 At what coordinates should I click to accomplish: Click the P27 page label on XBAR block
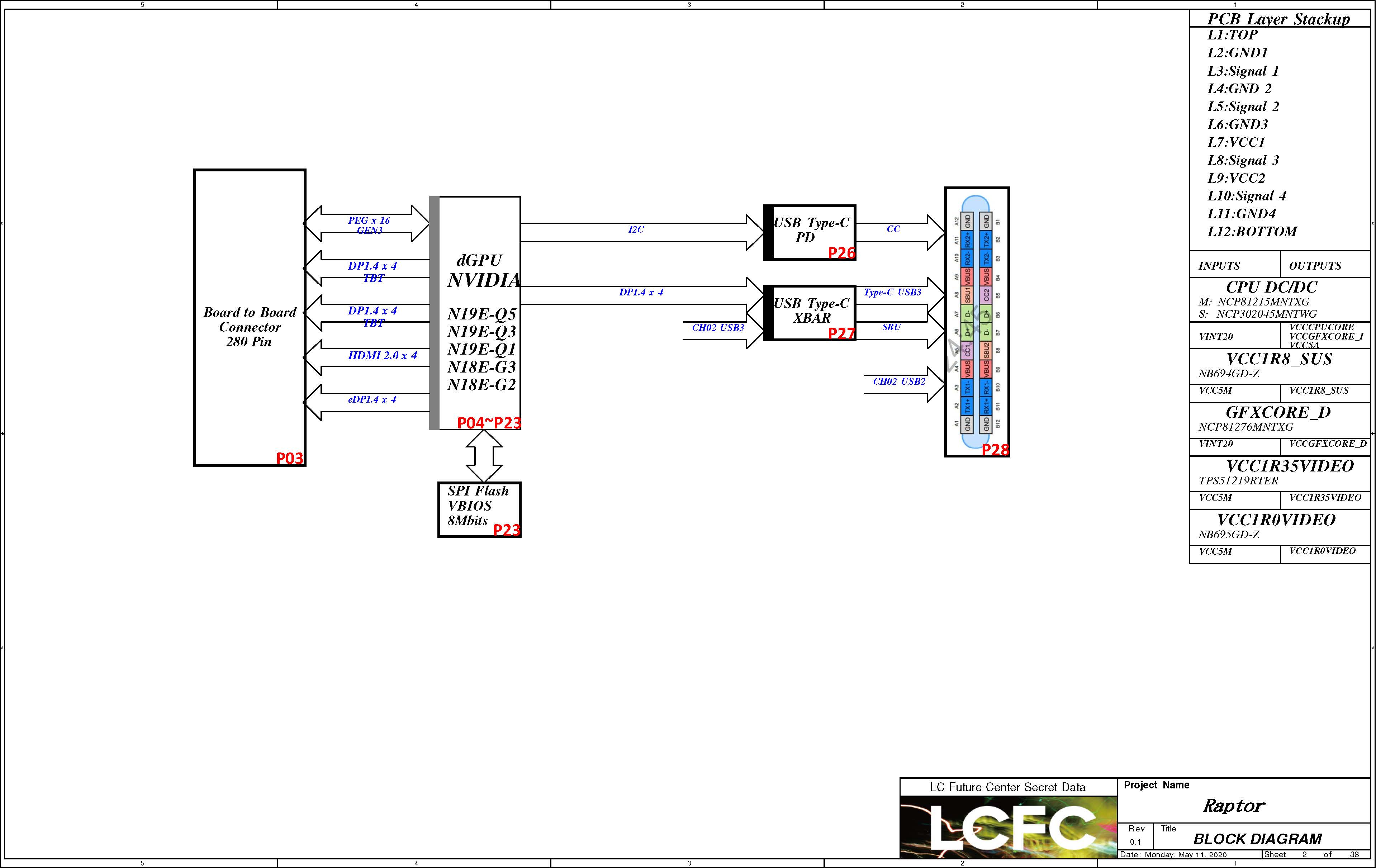[x=841, y=333]
